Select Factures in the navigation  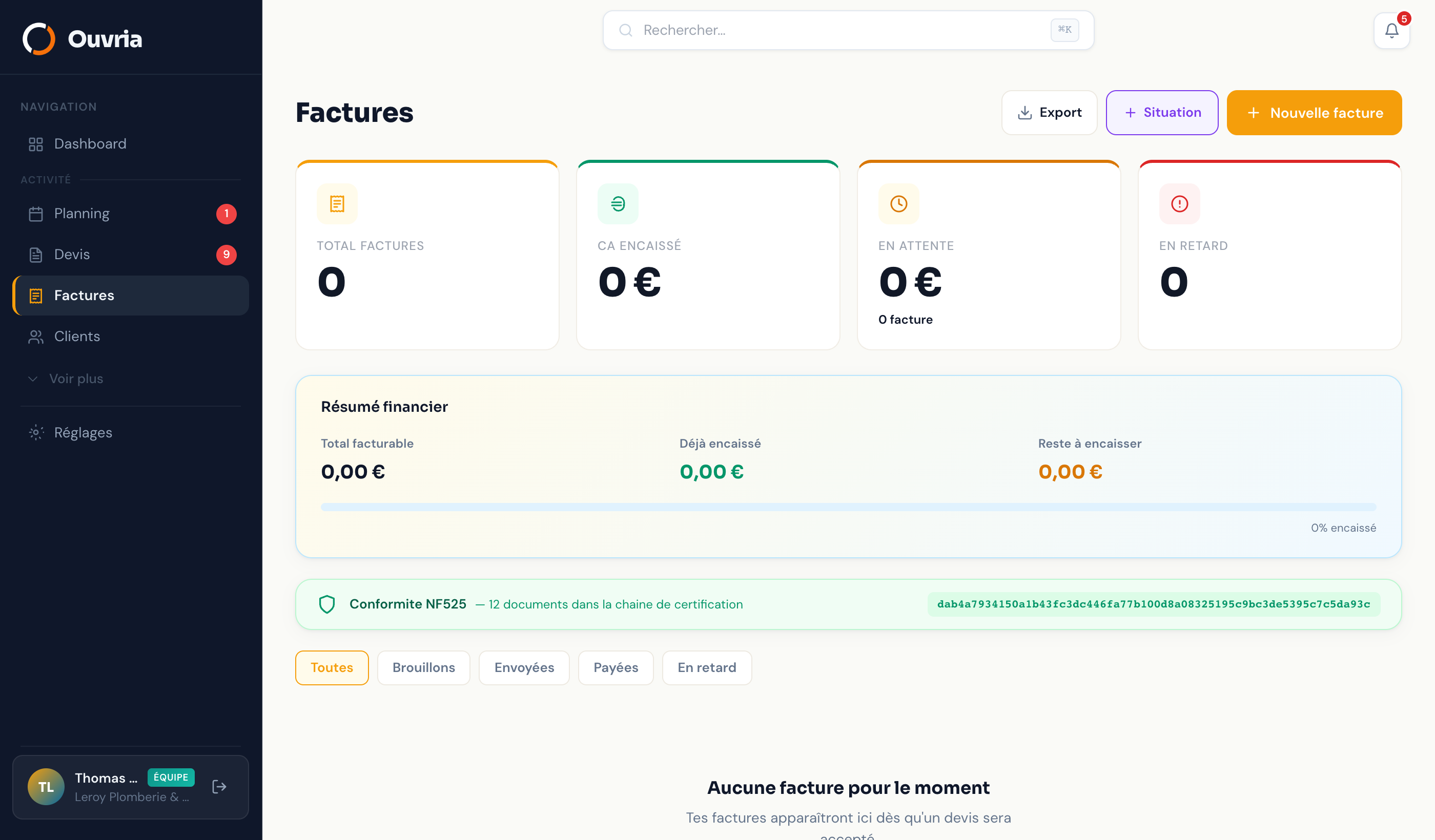point(130,296)
